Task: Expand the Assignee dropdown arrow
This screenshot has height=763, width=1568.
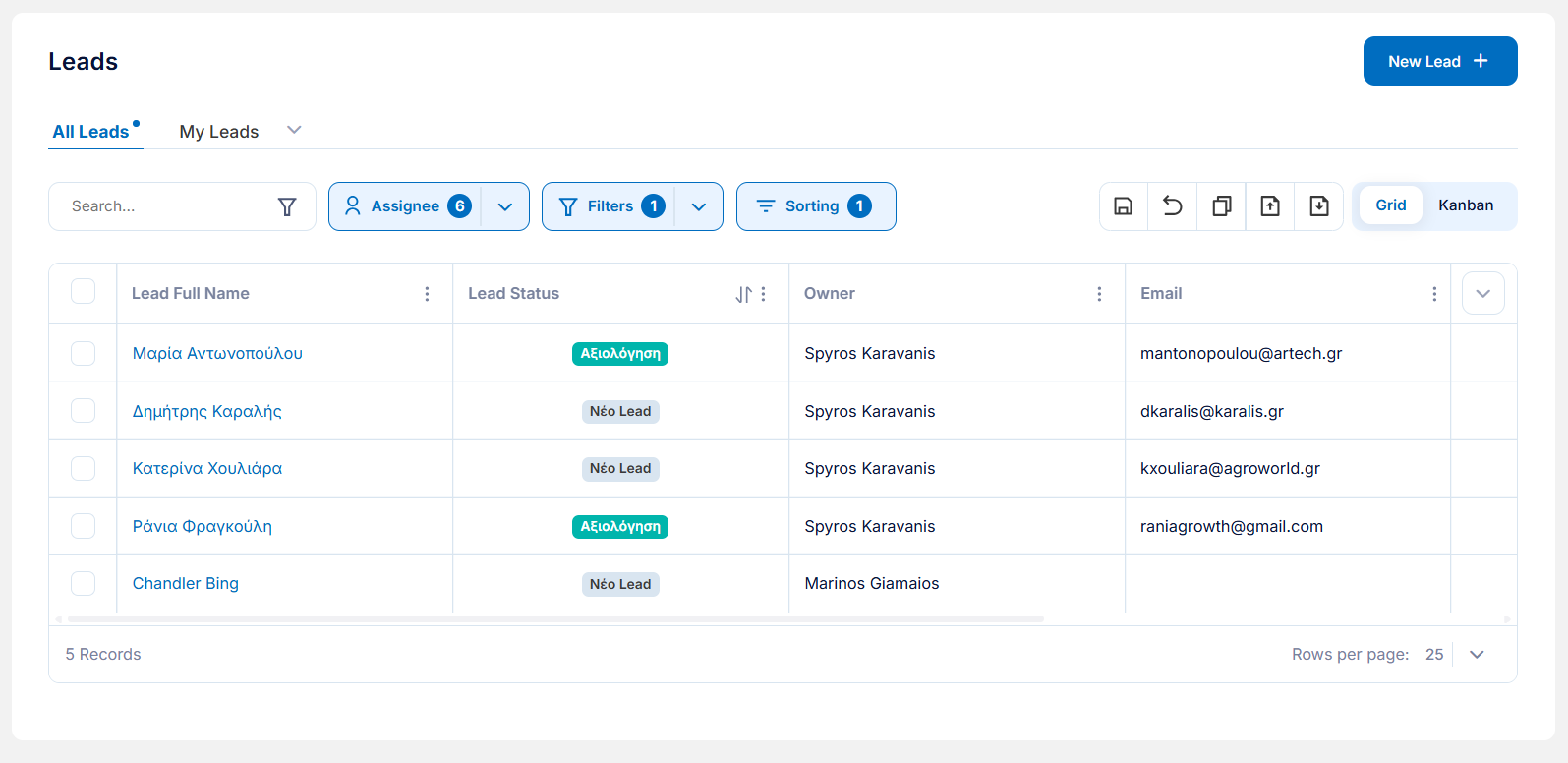Action: (505, 206)
